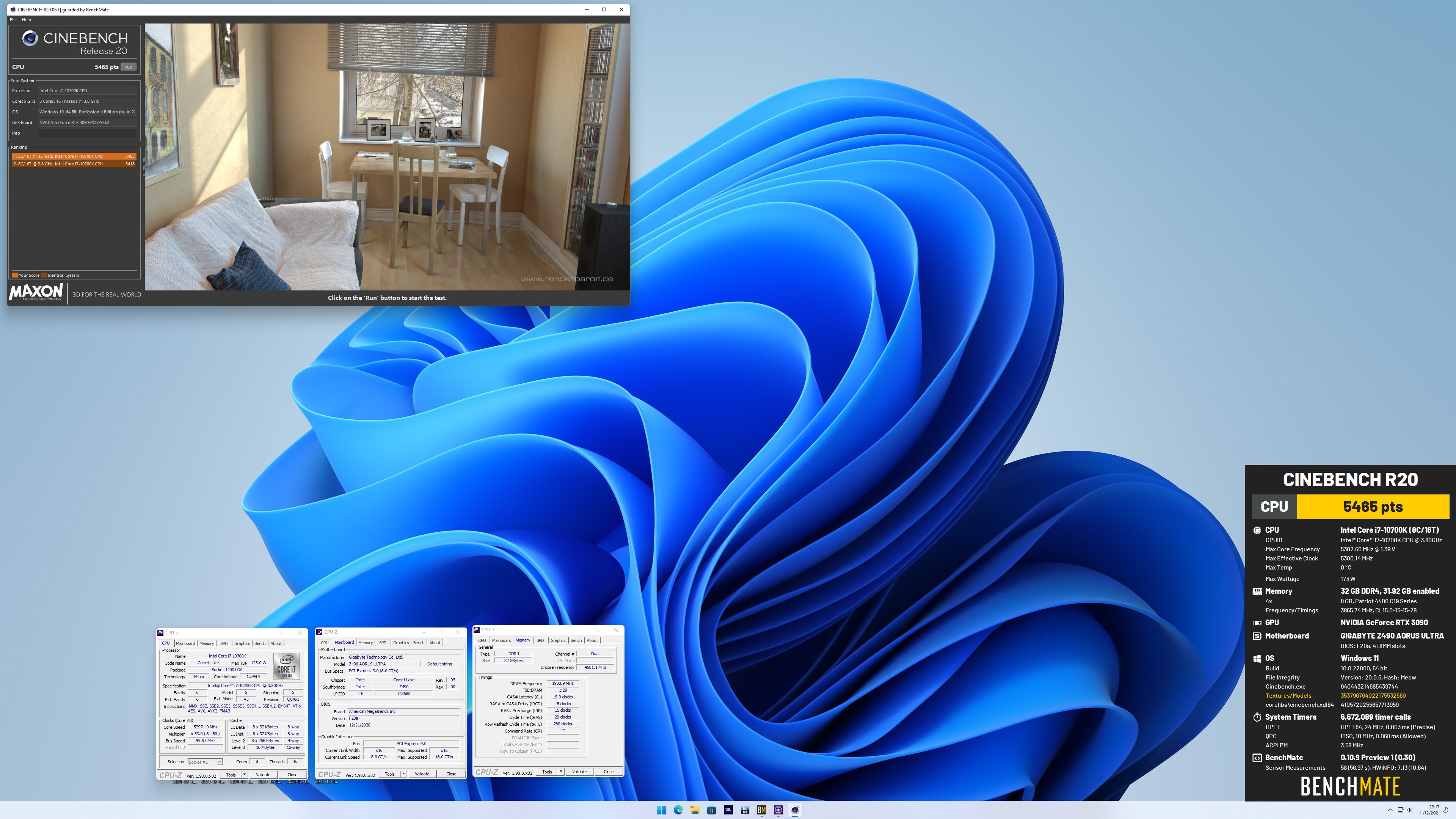Image resolution: width=1456 pixels, height=819 pixels.
Task: Click the yellow Textures/Models entry in BenchMate
Action: coord(1288,696)
